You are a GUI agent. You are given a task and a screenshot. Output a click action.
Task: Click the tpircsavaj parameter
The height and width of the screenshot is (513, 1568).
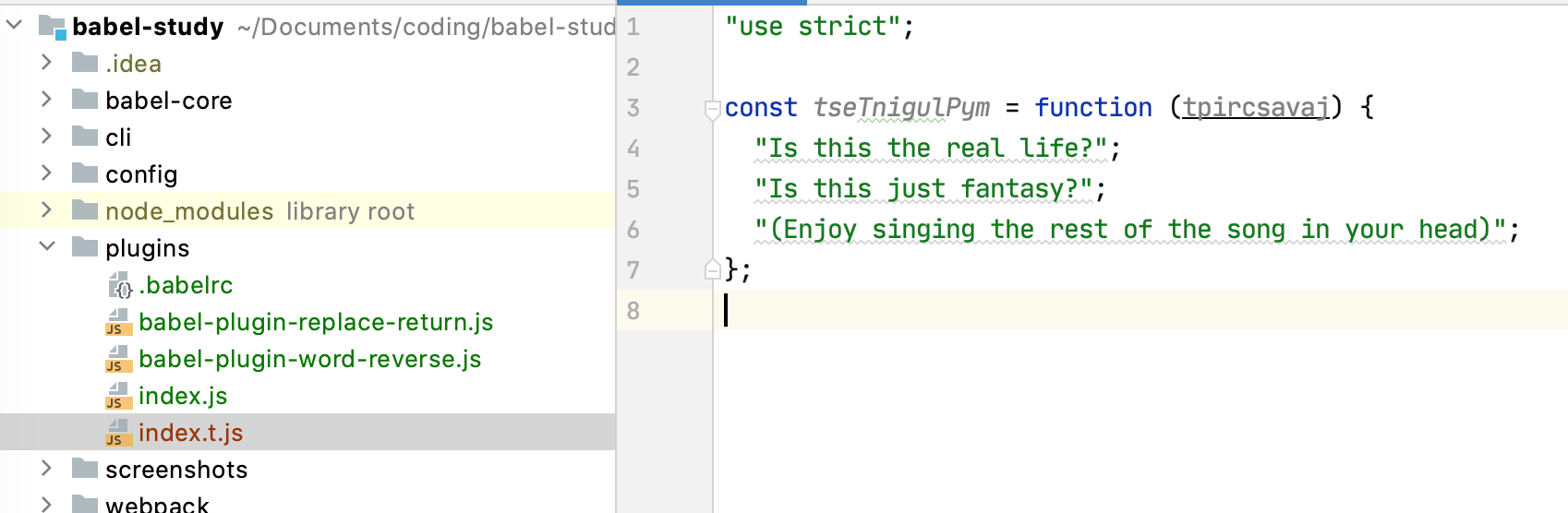click(1256, 108)
